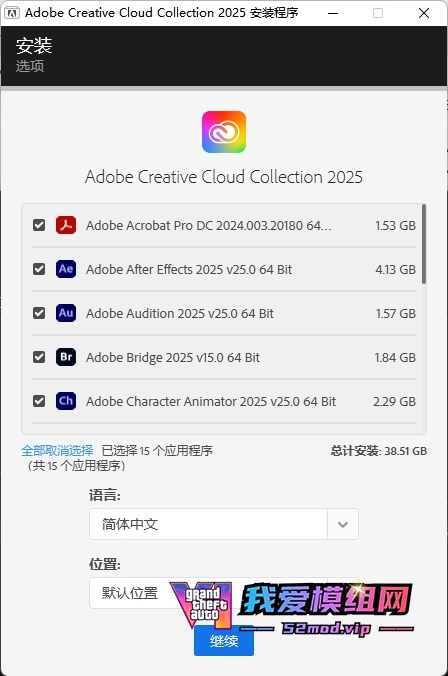The height and width of the screenshot is (676, 448).
Task: Open the 简体中文 language combo box
Action: 224,524
